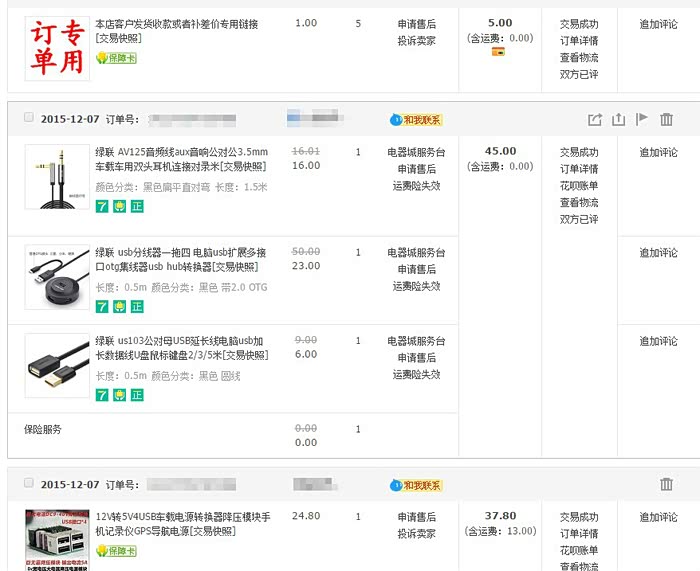Screen dimensions: 700x571
Task: Click 投诉卖家 for the 订单专用 item
Action: pyautogui.click(x=416, y=41)
